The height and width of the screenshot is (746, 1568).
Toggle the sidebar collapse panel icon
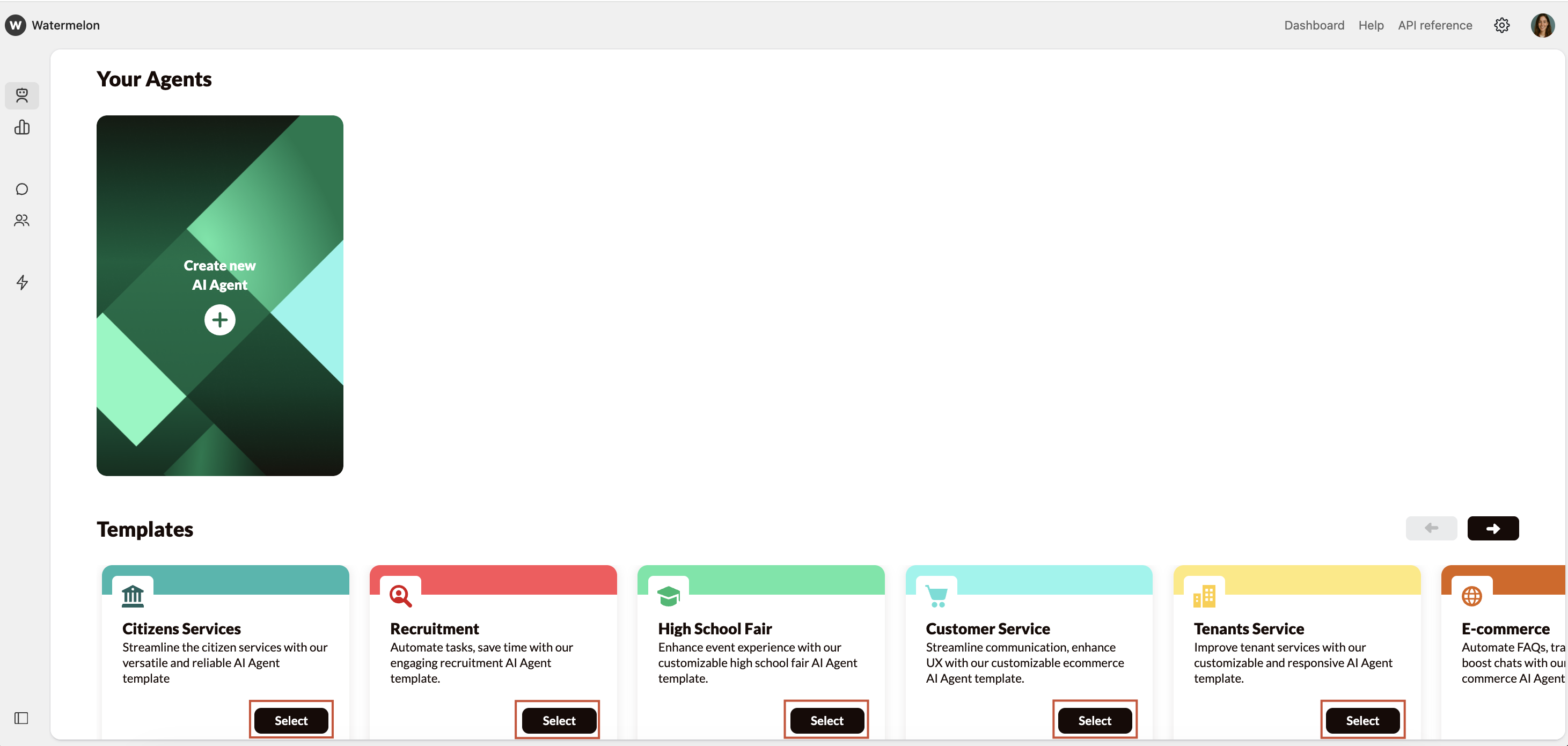point(21,718)
